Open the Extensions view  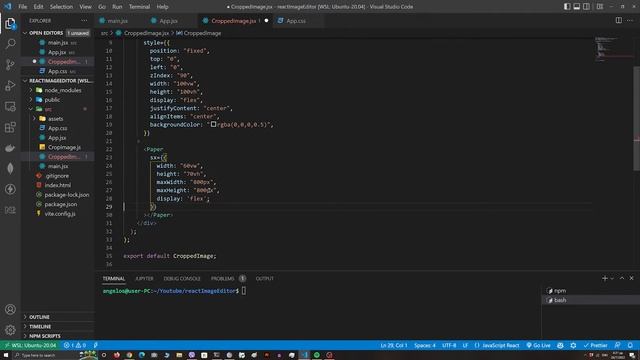coord(10,127)
